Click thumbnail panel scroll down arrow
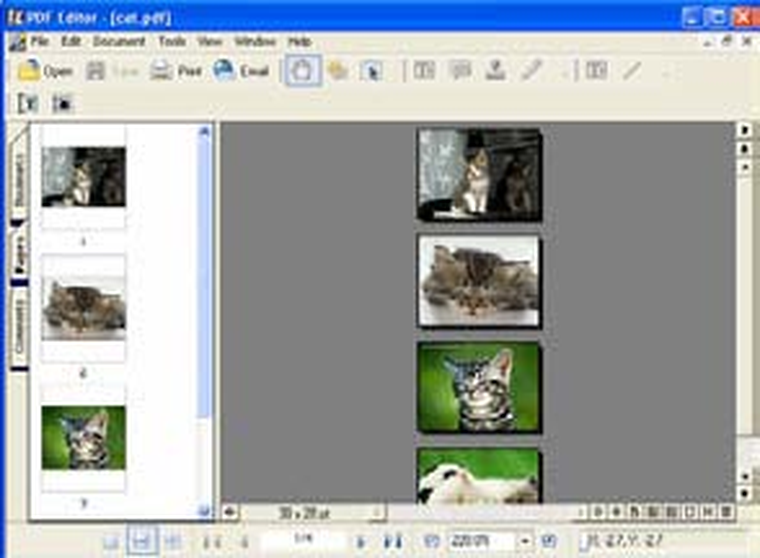The width and height of the screenshot is (760, 558). tap(205, 510)
